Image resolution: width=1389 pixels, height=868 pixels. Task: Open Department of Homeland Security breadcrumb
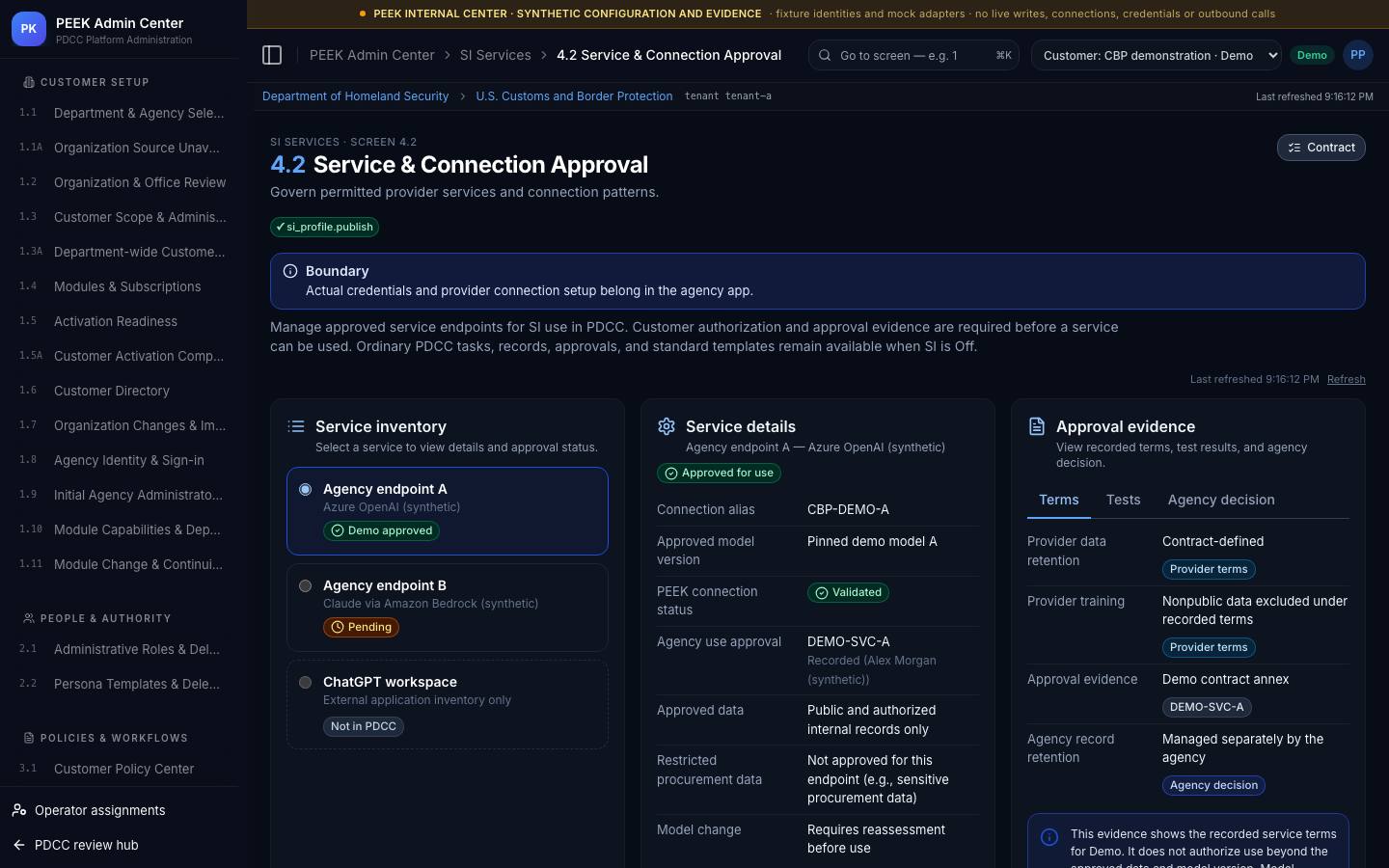[x=355, y=96]
